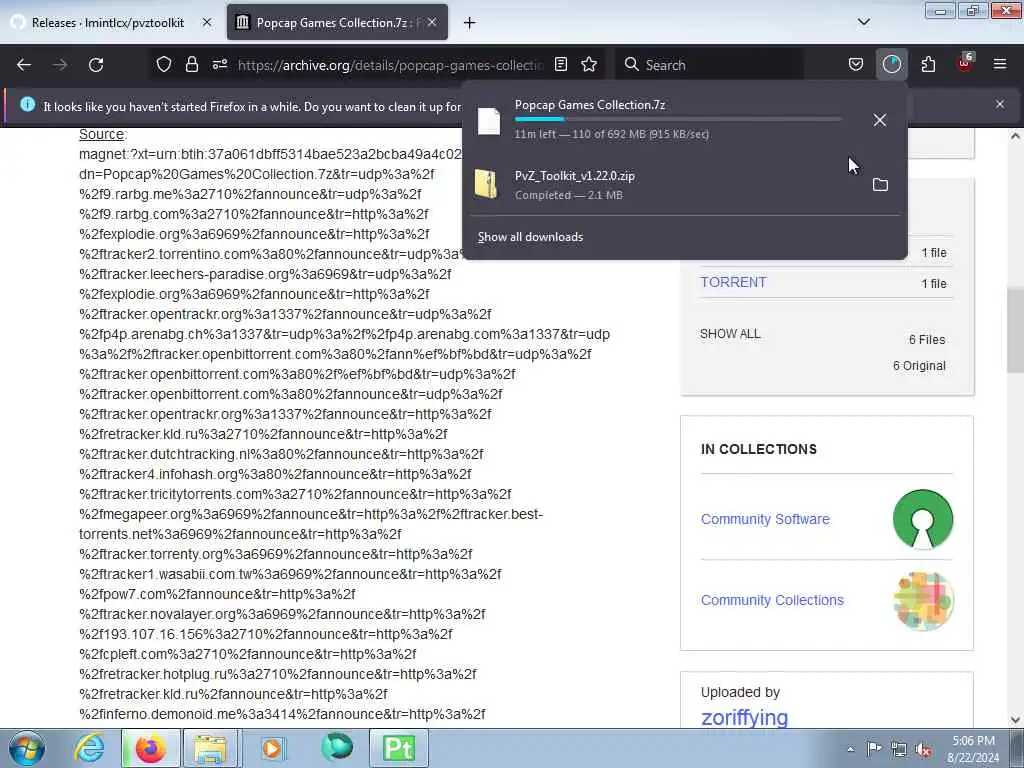Open Community Software collection link
The height and width of the screenshot is (768, 1024).
pyautogui.click(x=765, y=519)
